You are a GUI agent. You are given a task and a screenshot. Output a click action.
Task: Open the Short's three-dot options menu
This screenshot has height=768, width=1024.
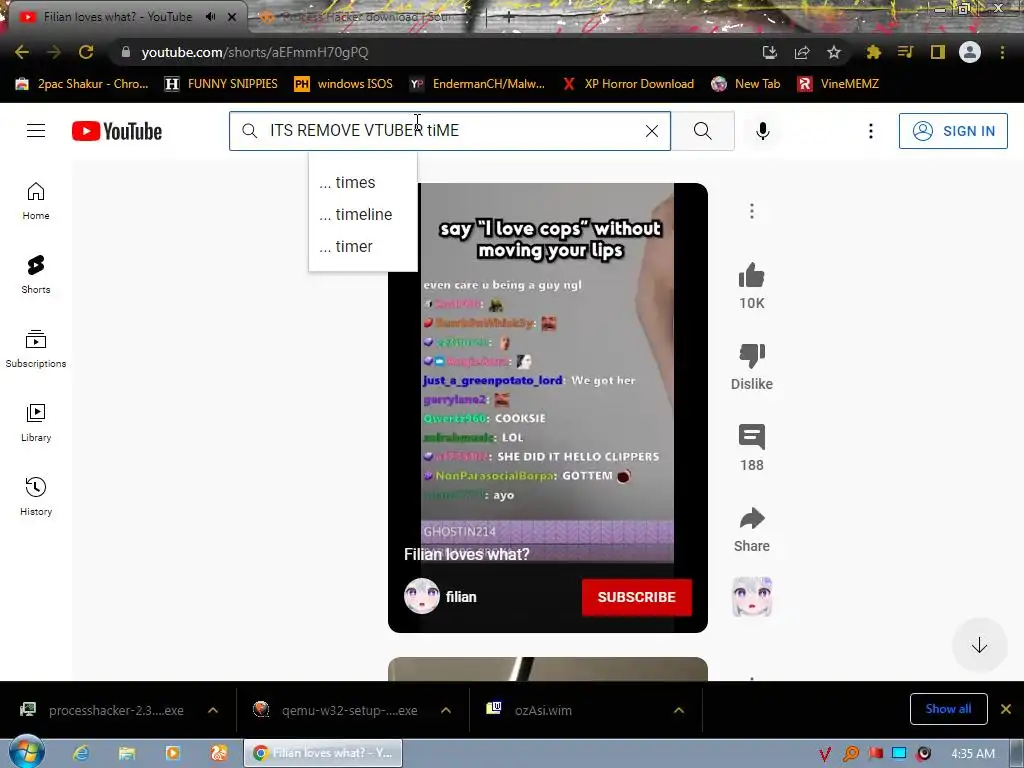tap(752, 211)
